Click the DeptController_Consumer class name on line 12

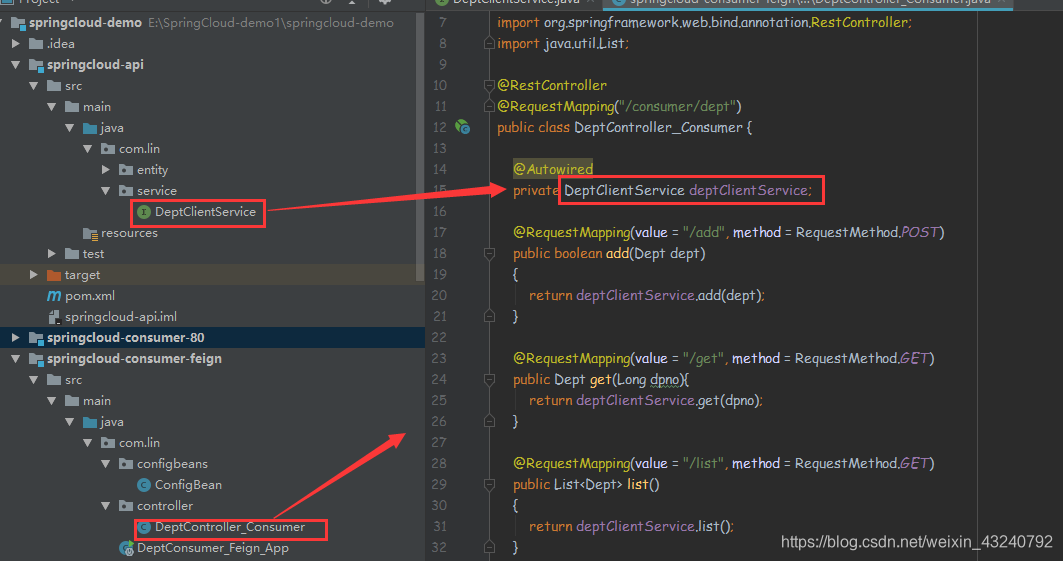tap(658, 127)
